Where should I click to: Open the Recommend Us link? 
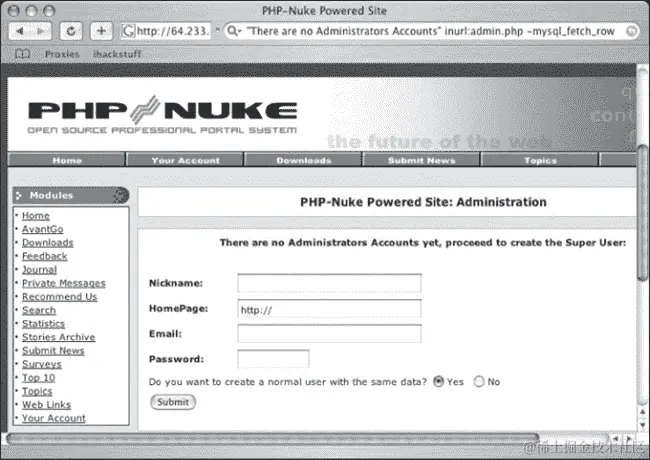[x=60, y=297]
